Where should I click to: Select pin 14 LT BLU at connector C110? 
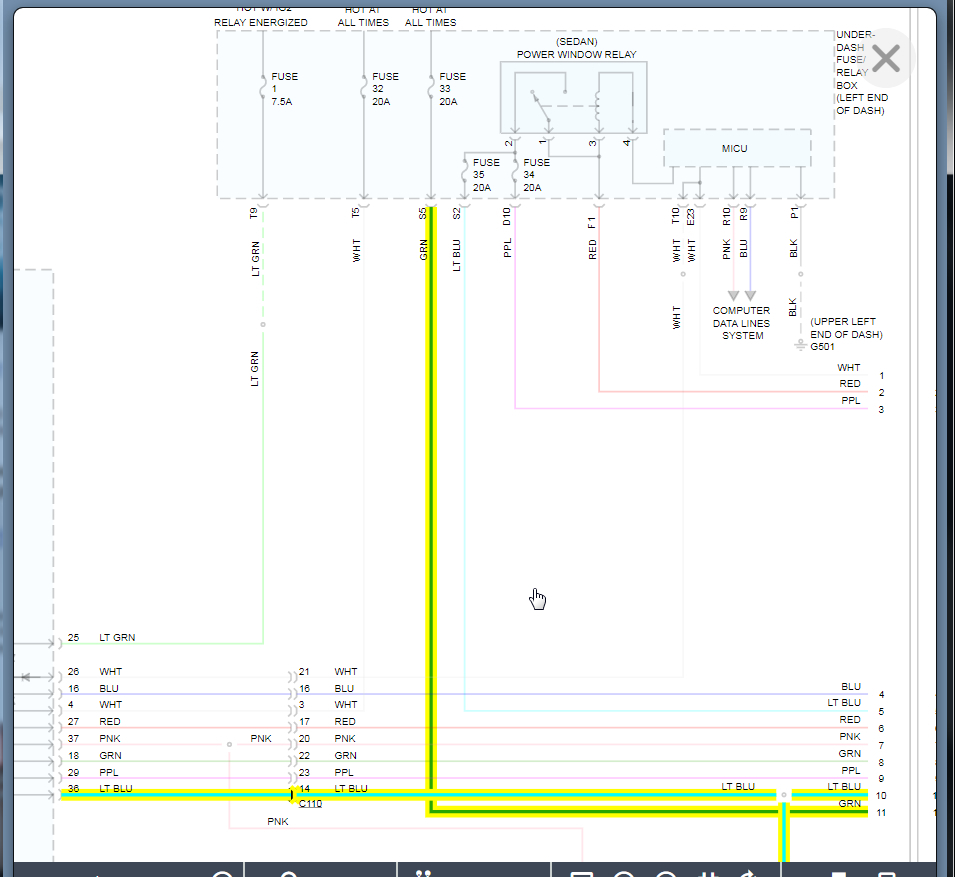click(x=333, y=789)
